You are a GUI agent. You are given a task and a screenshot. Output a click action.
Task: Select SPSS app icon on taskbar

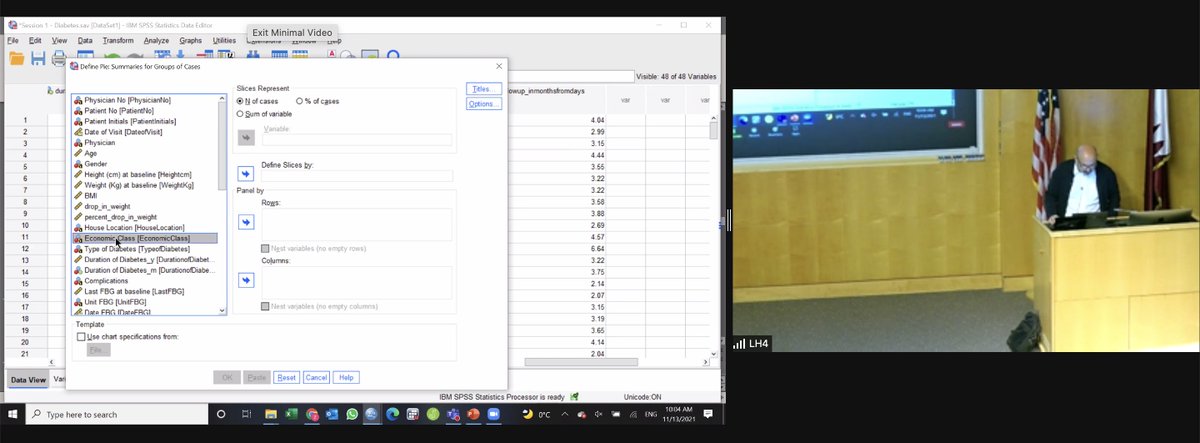(x=372, y=414)
